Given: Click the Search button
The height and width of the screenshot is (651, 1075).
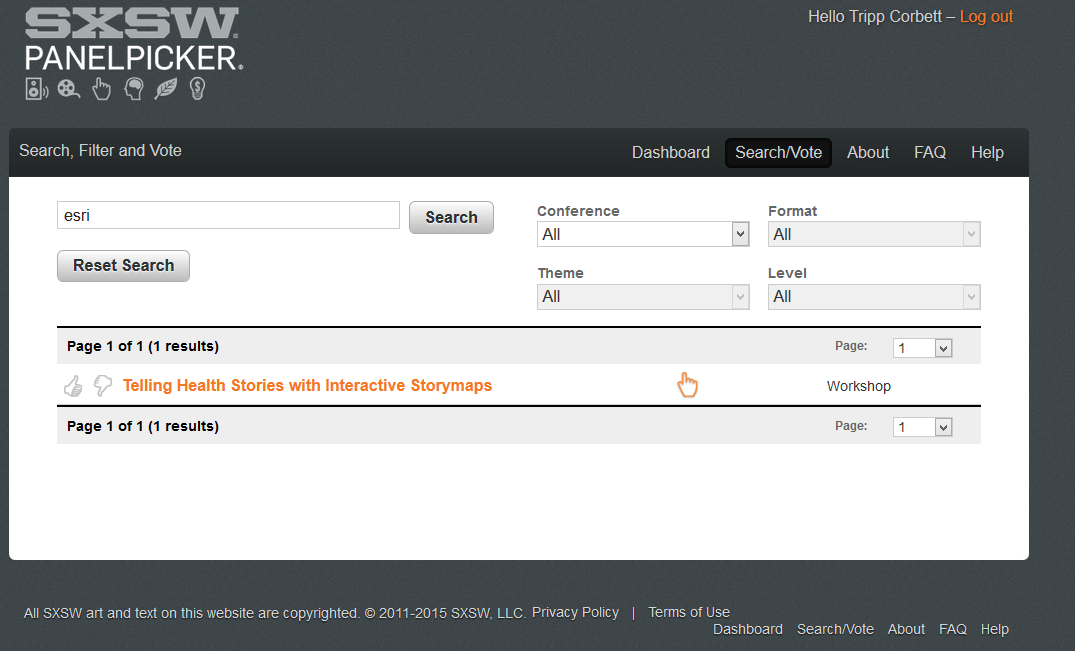Looking at the screenshot, I should click(451, 217).
